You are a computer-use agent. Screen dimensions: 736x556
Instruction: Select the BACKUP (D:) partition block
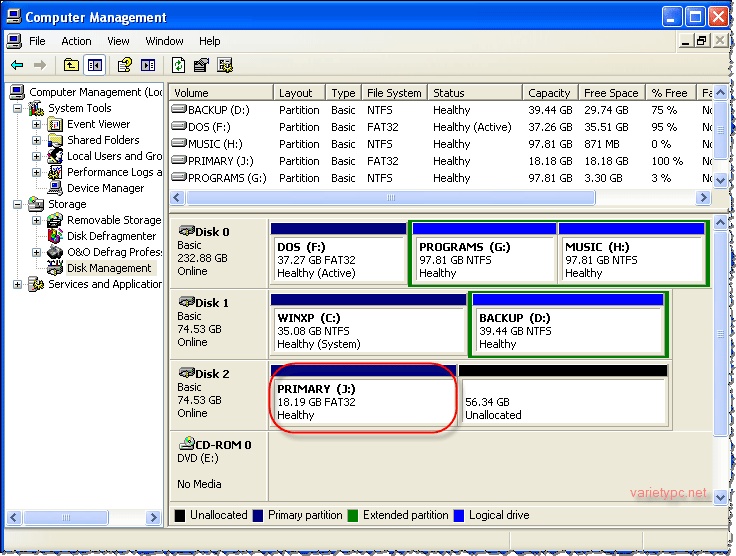[568, 324]
